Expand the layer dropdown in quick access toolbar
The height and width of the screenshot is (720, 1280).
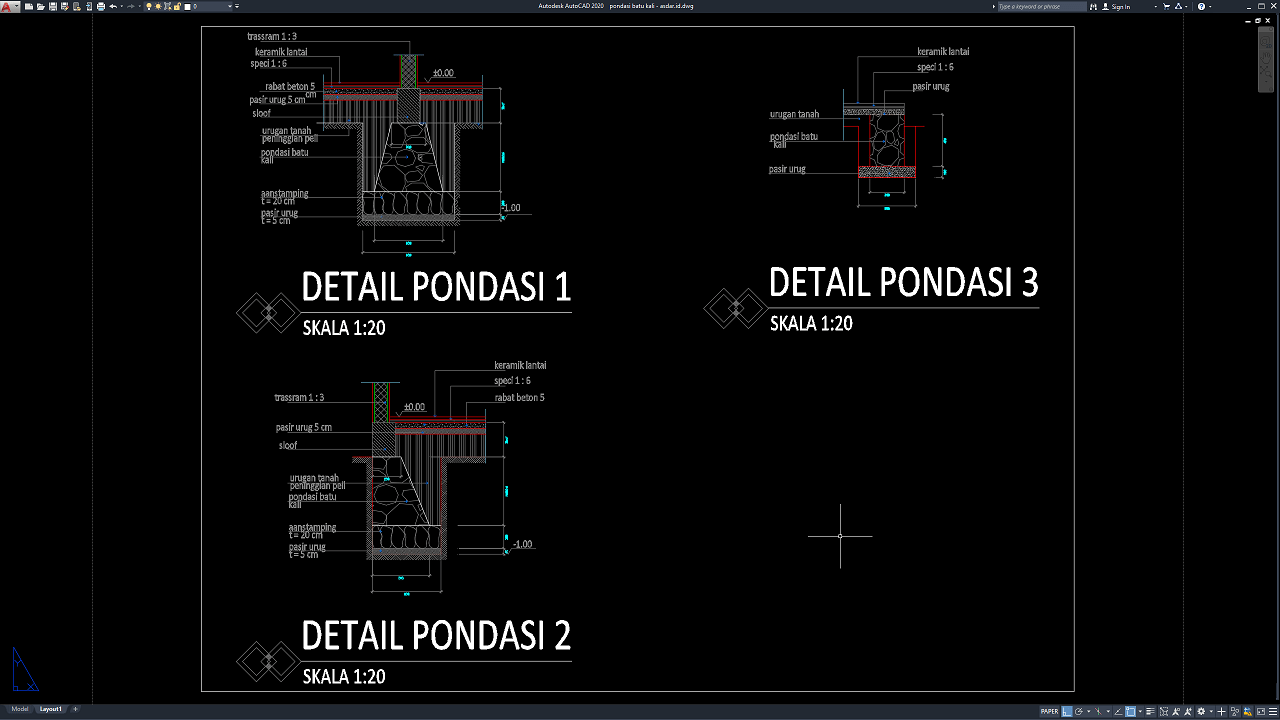coord(231,6)
